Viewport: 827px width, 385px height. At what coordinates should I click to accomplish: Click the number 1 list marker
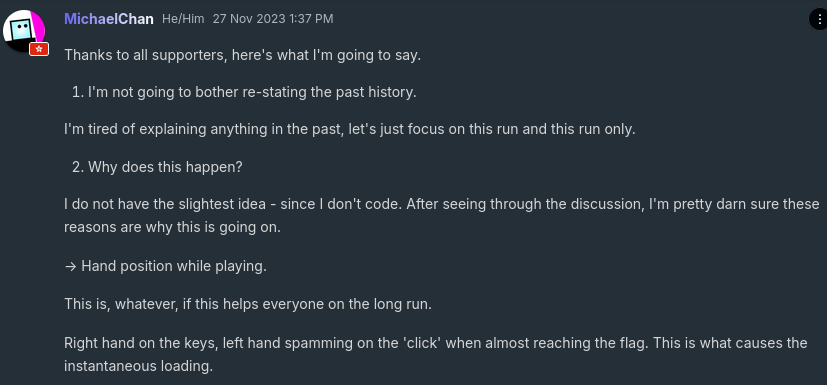pos(78,92)
